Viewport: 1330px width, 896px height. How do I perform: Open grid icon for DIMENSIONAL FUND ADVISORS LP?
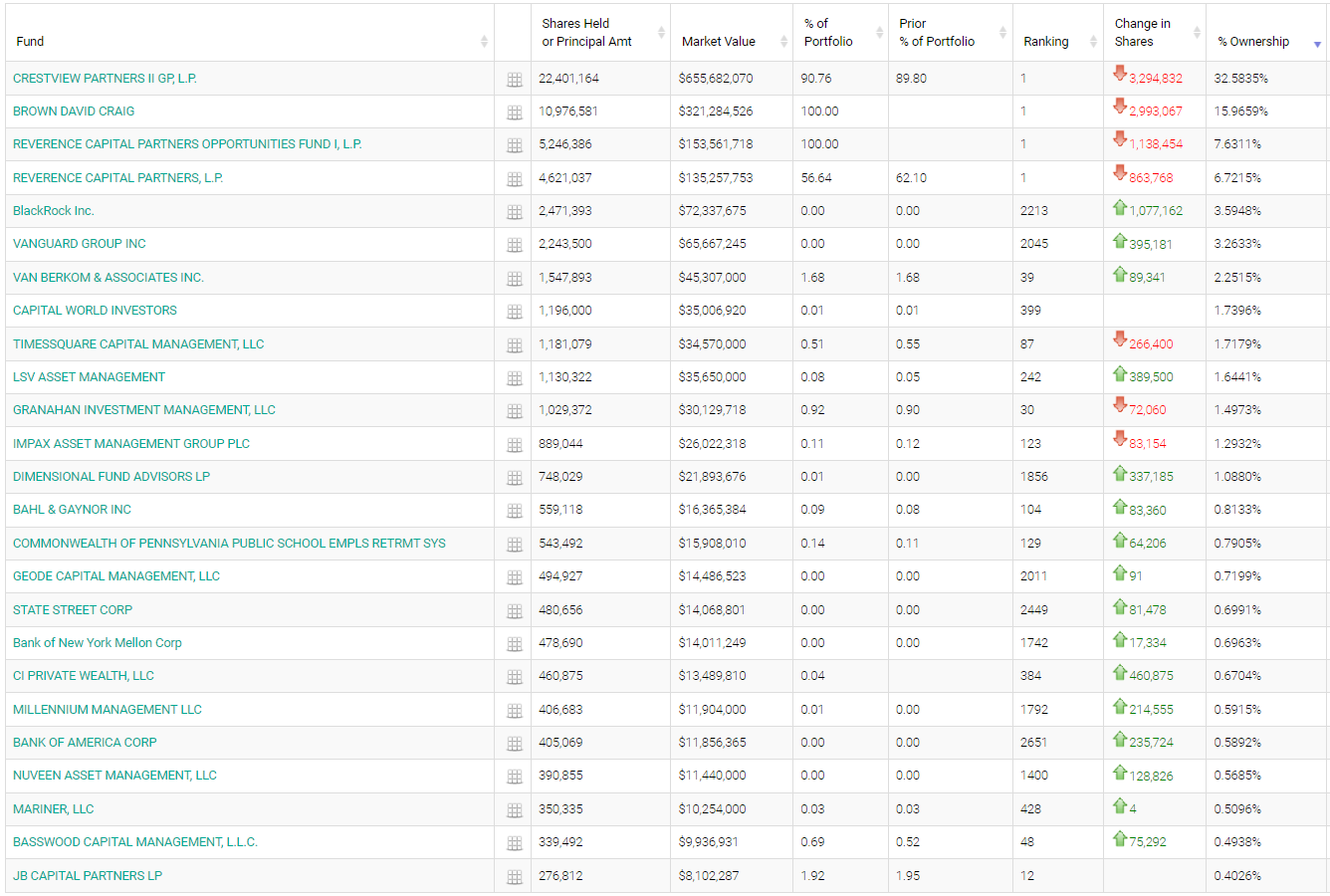[515, 478]
